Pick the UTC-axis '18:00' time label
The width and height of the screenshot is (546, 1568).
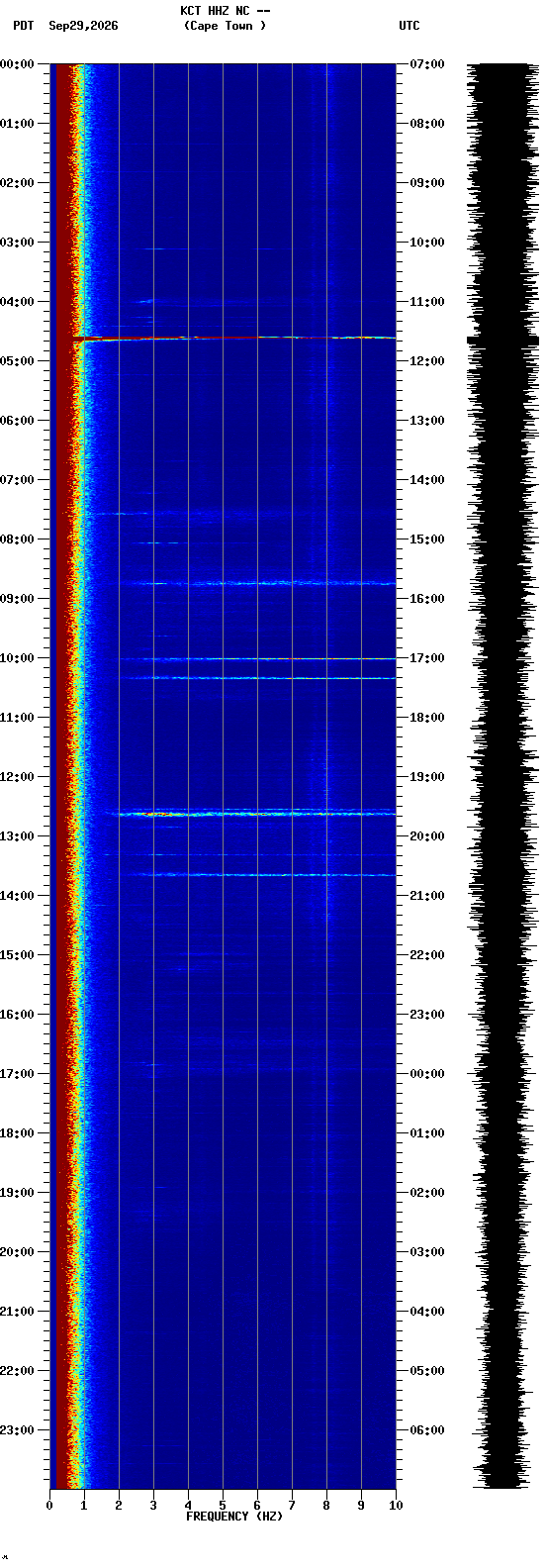tap(427, 718)
